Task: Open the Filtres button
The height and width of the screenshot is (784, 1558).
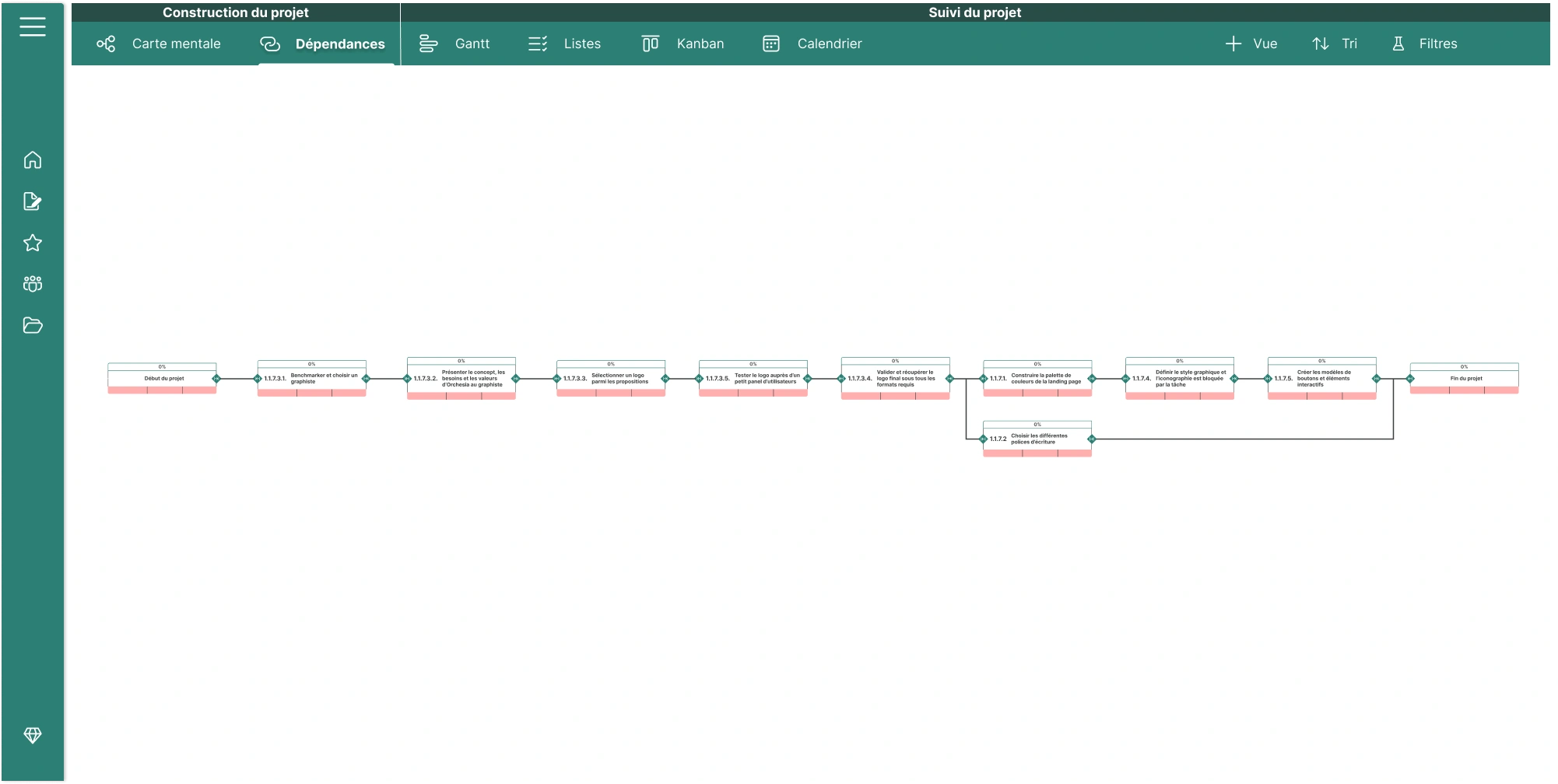Action: [x=1424, y=44]
